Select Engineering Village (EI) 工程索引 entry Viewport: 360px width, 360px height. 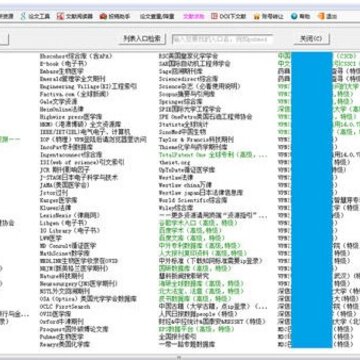click(x=88, y=87)
